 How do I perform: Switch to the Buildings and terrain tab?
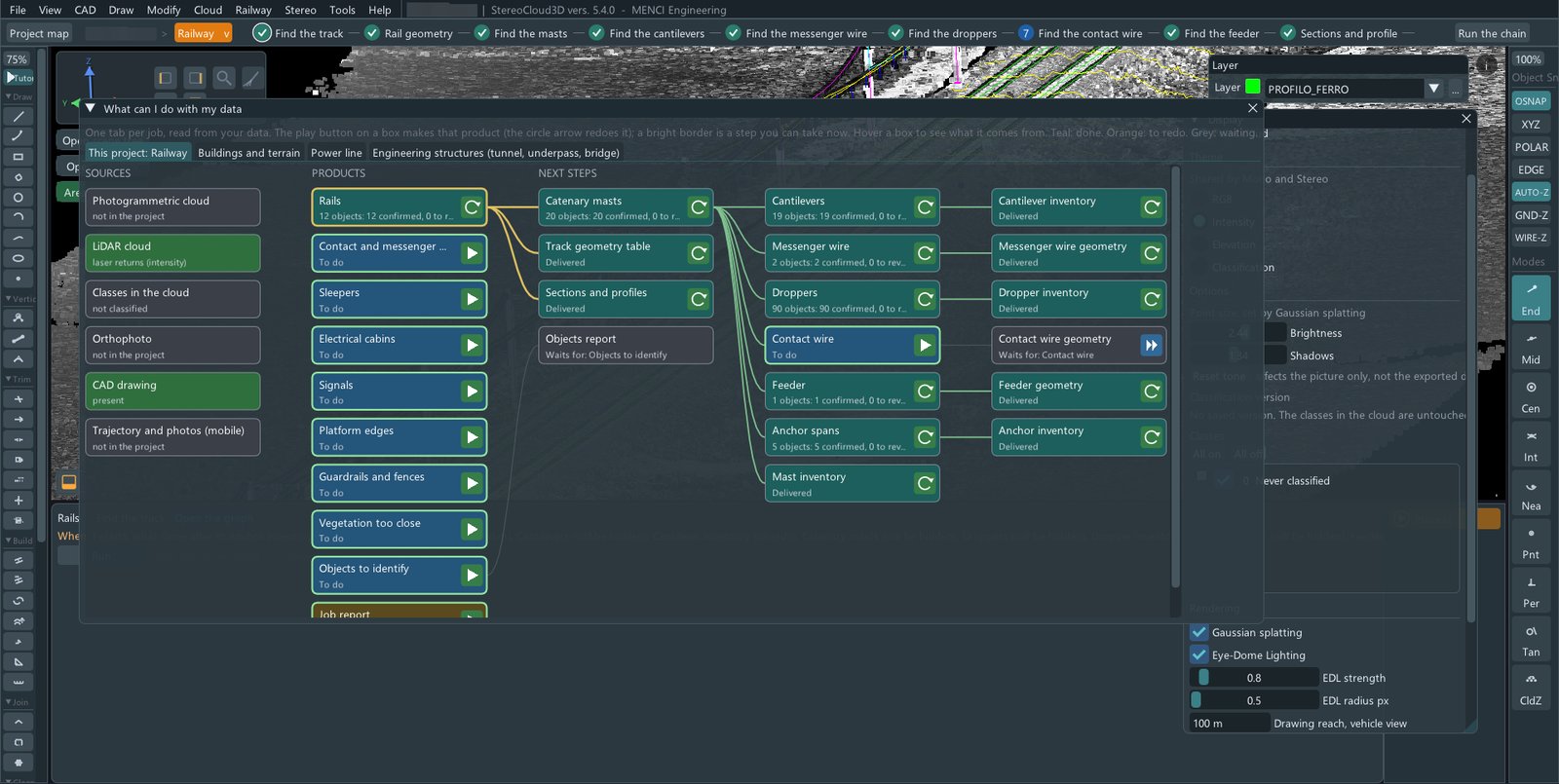[x=248, y=153]
